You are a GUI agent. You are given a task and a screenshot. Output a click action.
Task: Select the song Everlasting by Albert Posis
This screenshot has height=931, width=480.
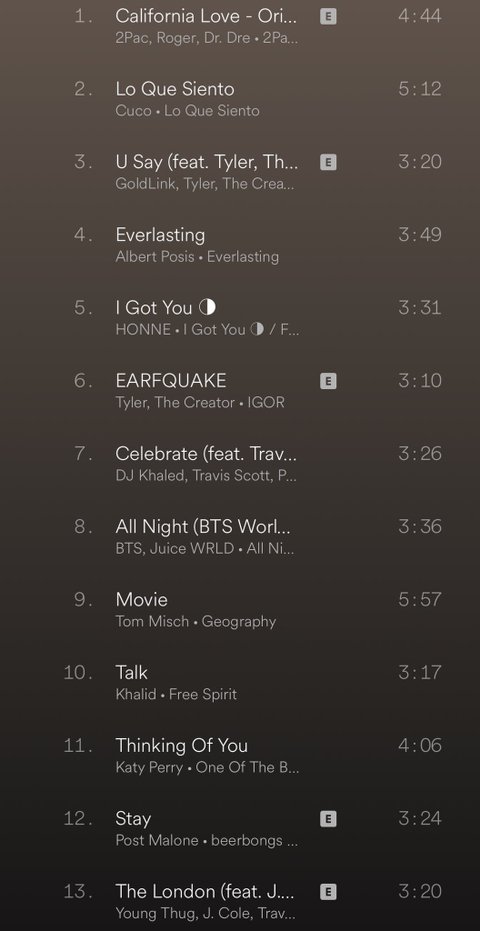(x=240, y=245)
